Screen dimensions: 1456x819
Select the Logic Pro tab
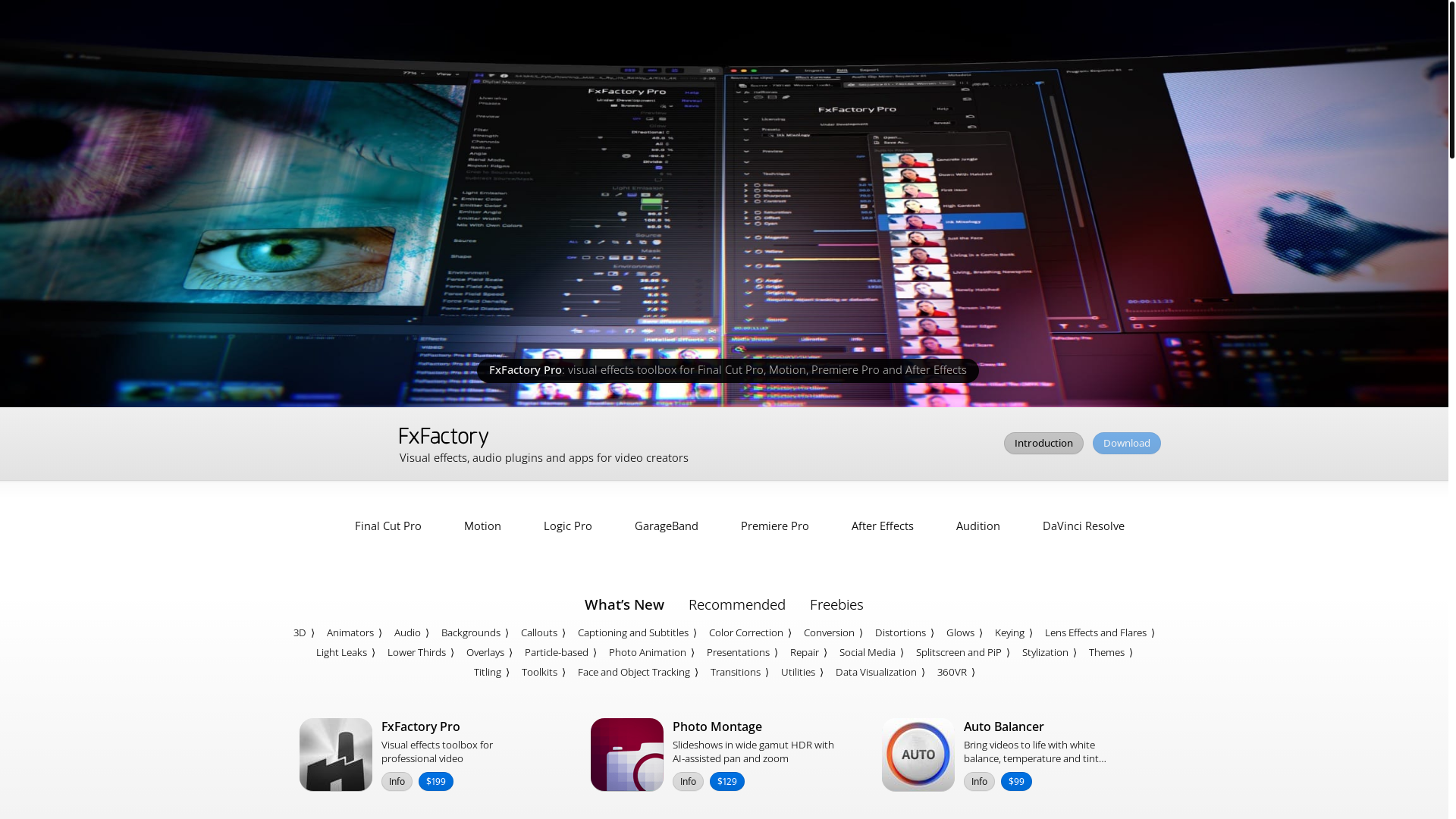pyautogui.click(x=568, y=526)
